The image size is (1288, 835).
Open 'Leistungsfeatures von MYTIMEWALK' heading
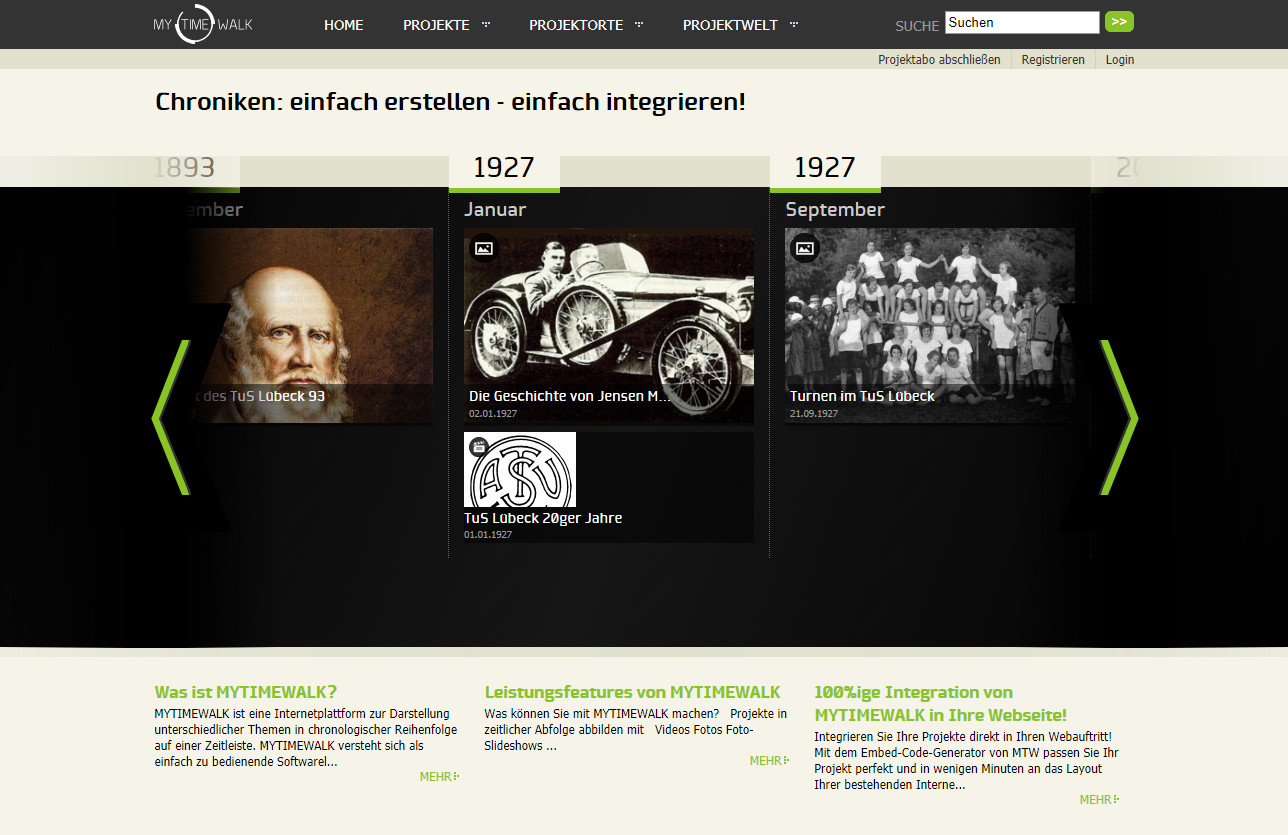(633, 692)
